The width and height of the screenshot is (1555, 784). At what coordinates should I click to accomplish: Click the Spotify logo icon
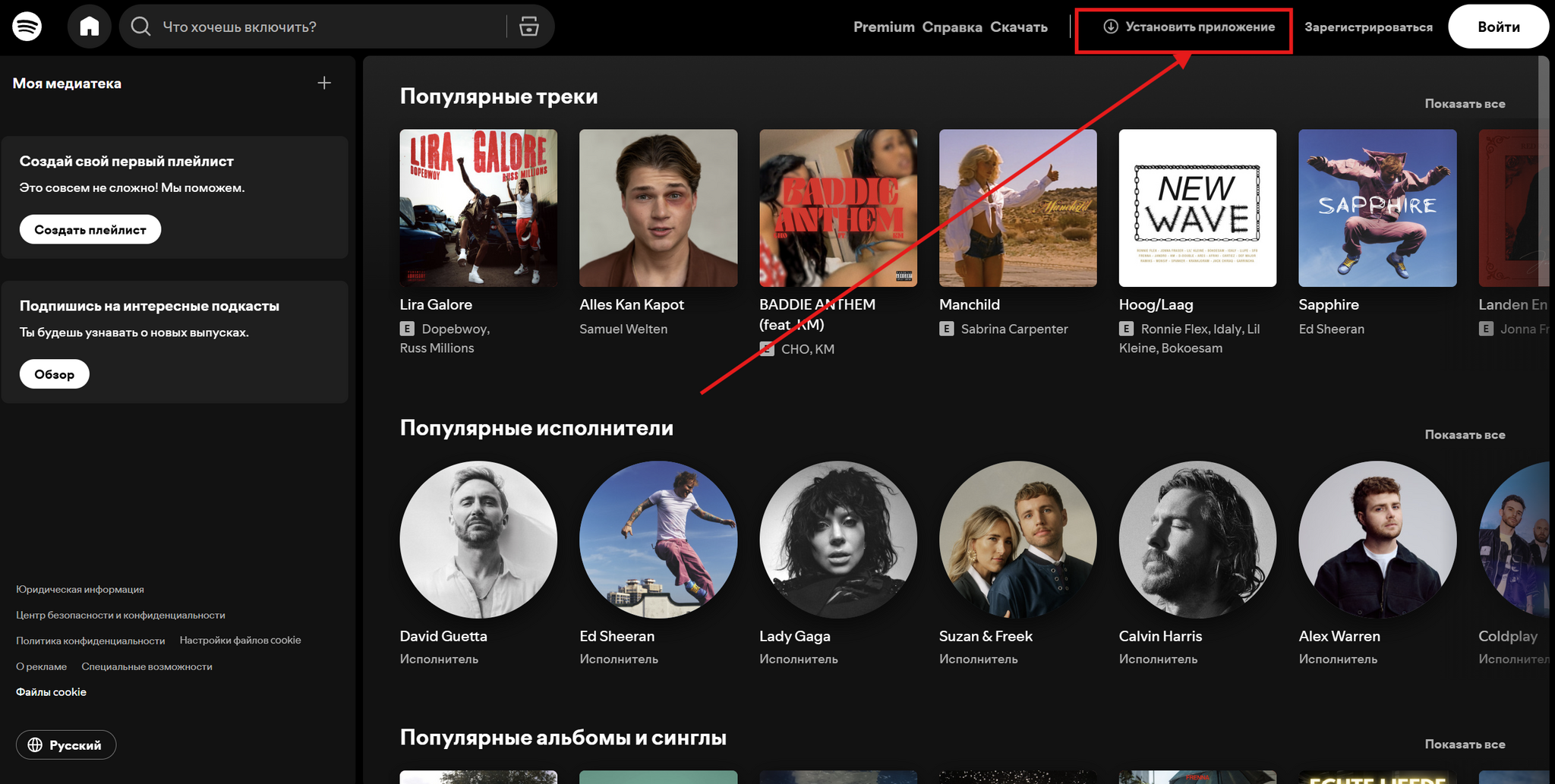pos(27,27)
